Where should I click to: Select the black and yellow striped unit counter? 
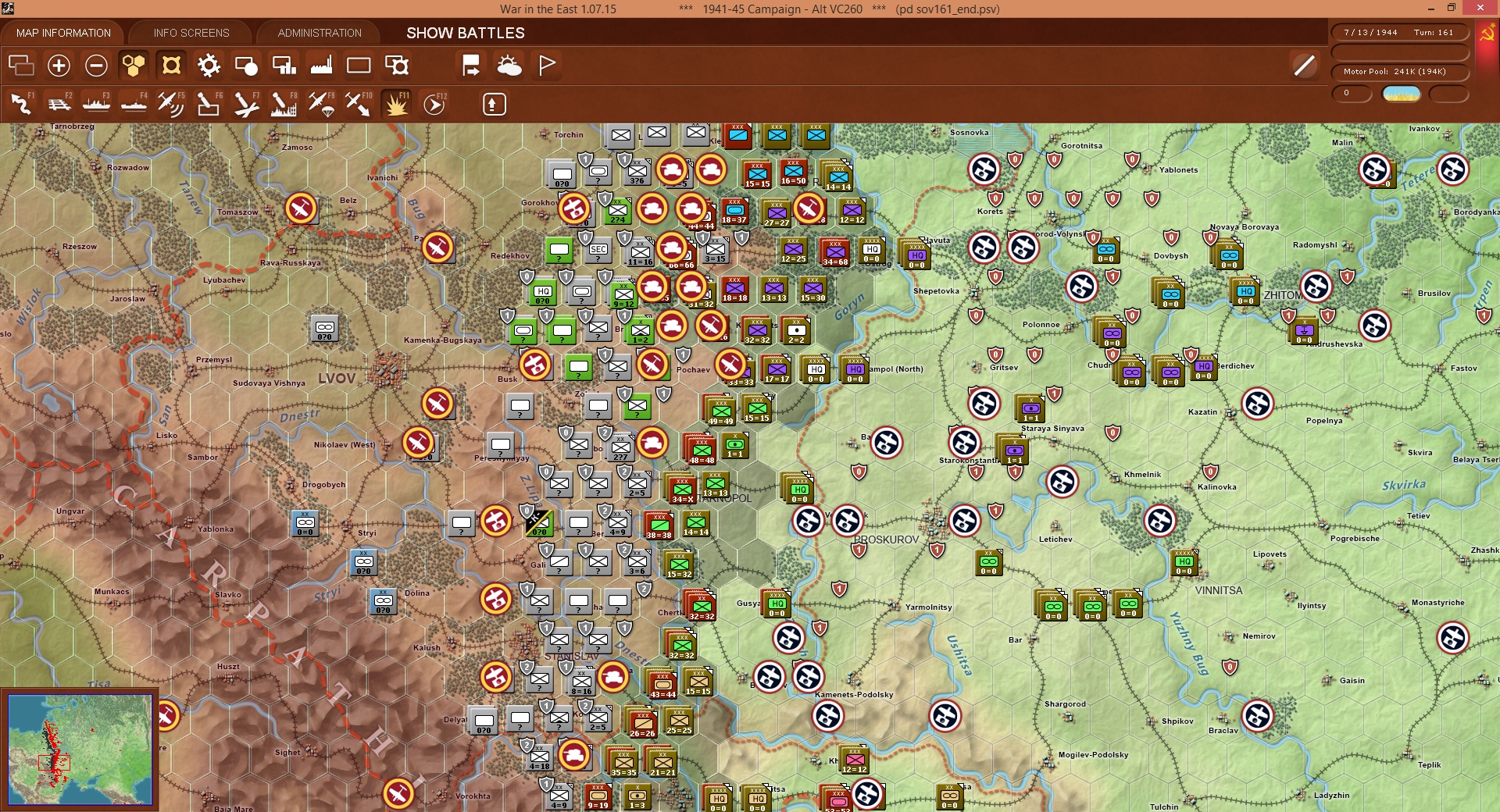pyautogui.click(x=539, y=522)
